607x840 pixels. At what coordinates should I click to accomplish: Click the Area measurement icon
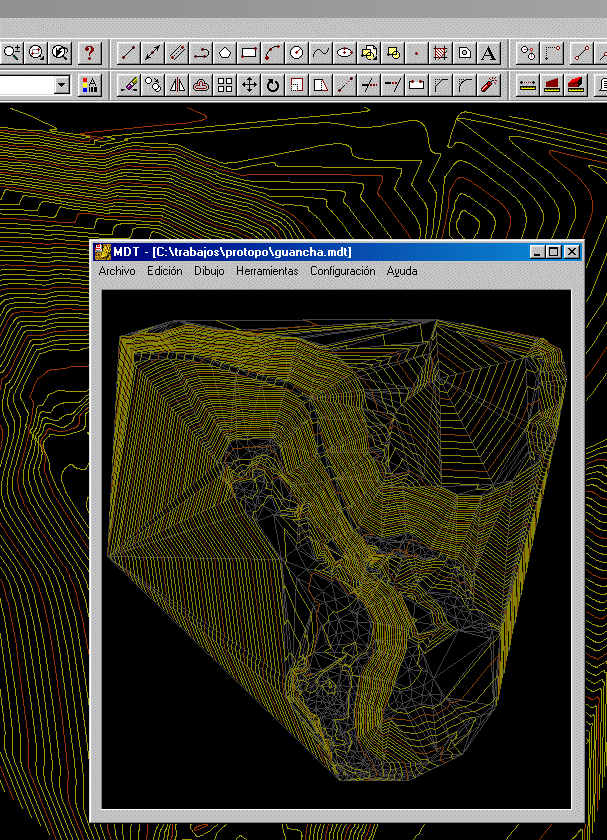pyautogui.click(x=552, y=85)
